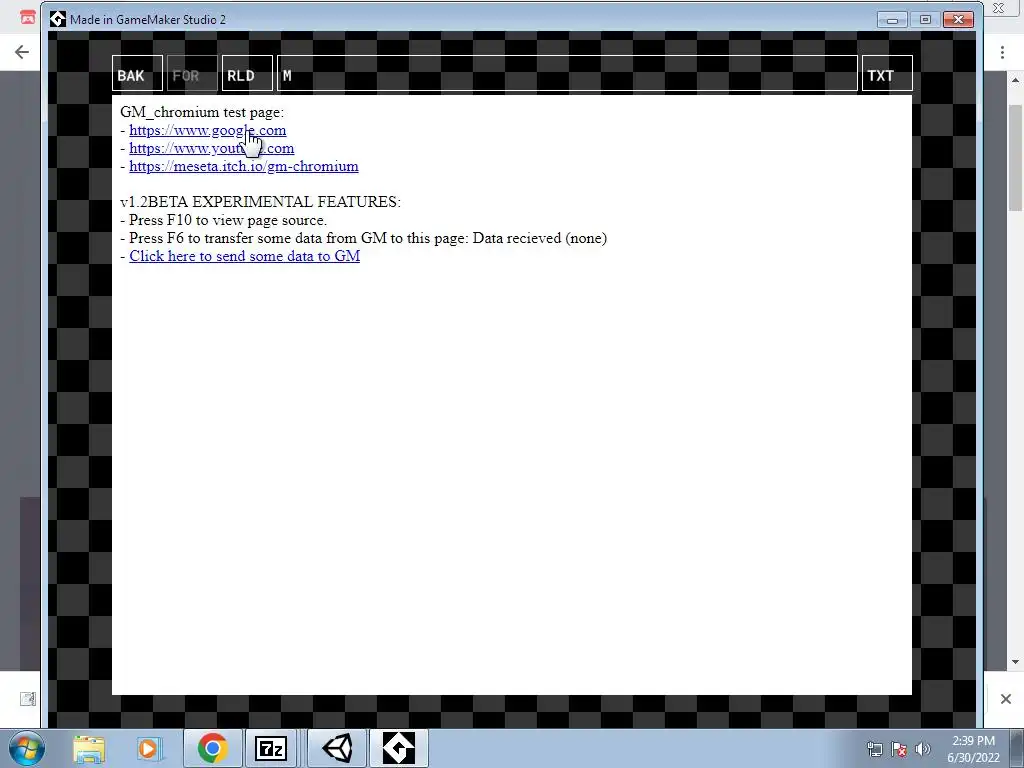This screenshot has width=1024, height=768.
Task: Click the 'Made in GameMaker Studio 2' title text
Action: tap(148, 20)
